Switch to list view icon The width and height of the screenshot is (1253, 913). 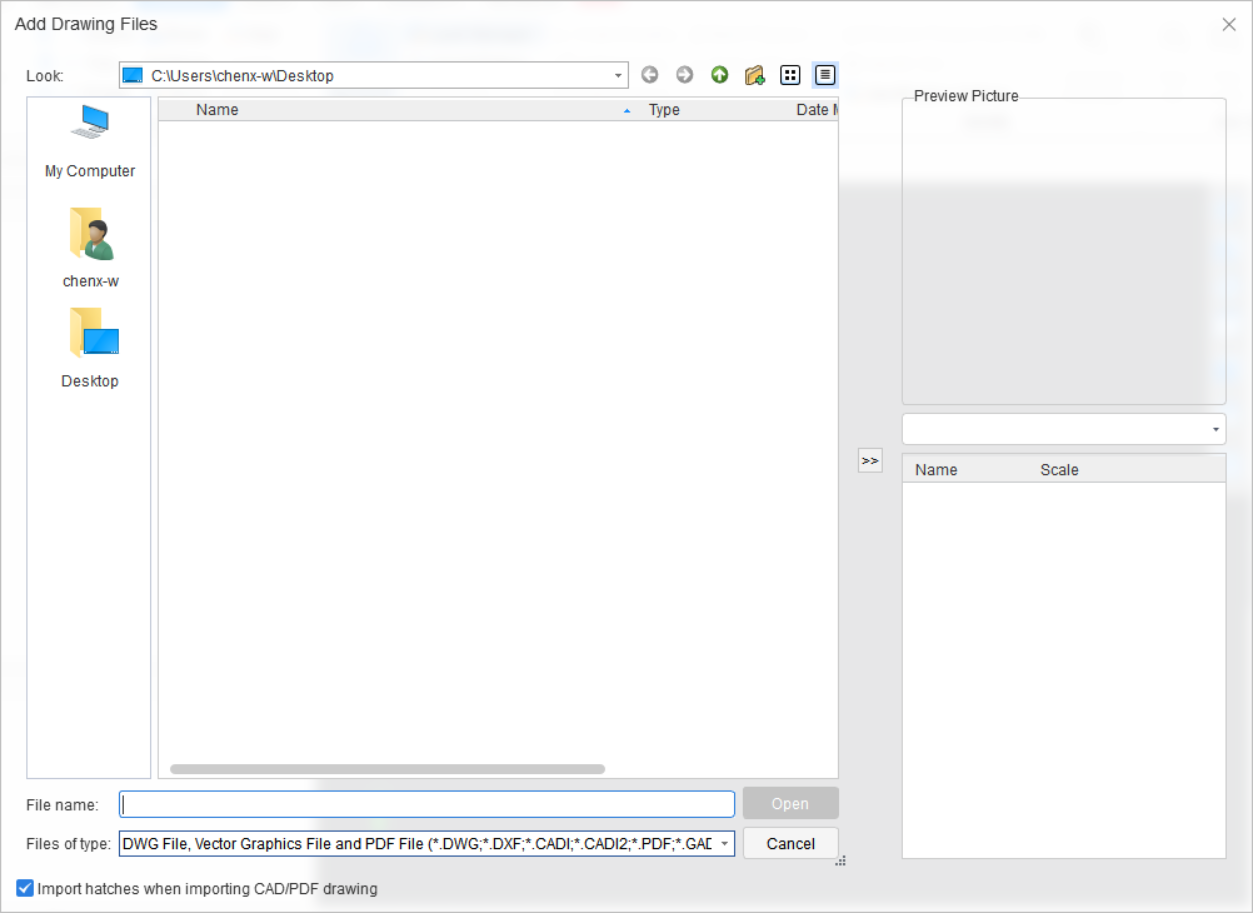(790, 75)
